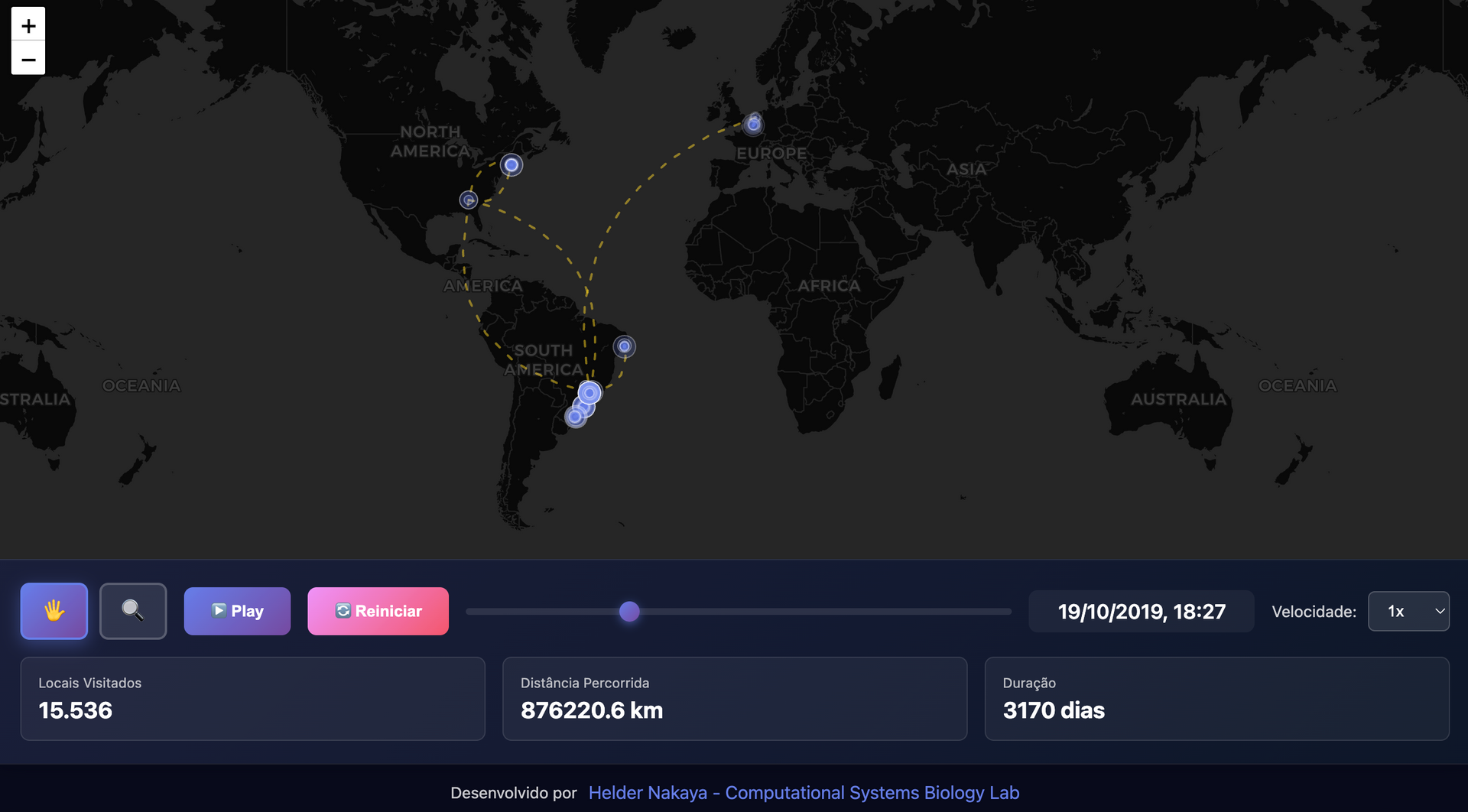The height and width of the screenshot is (812, 1468).
Task: Click the Duração stat card
Action: [x=1216, y=698]
